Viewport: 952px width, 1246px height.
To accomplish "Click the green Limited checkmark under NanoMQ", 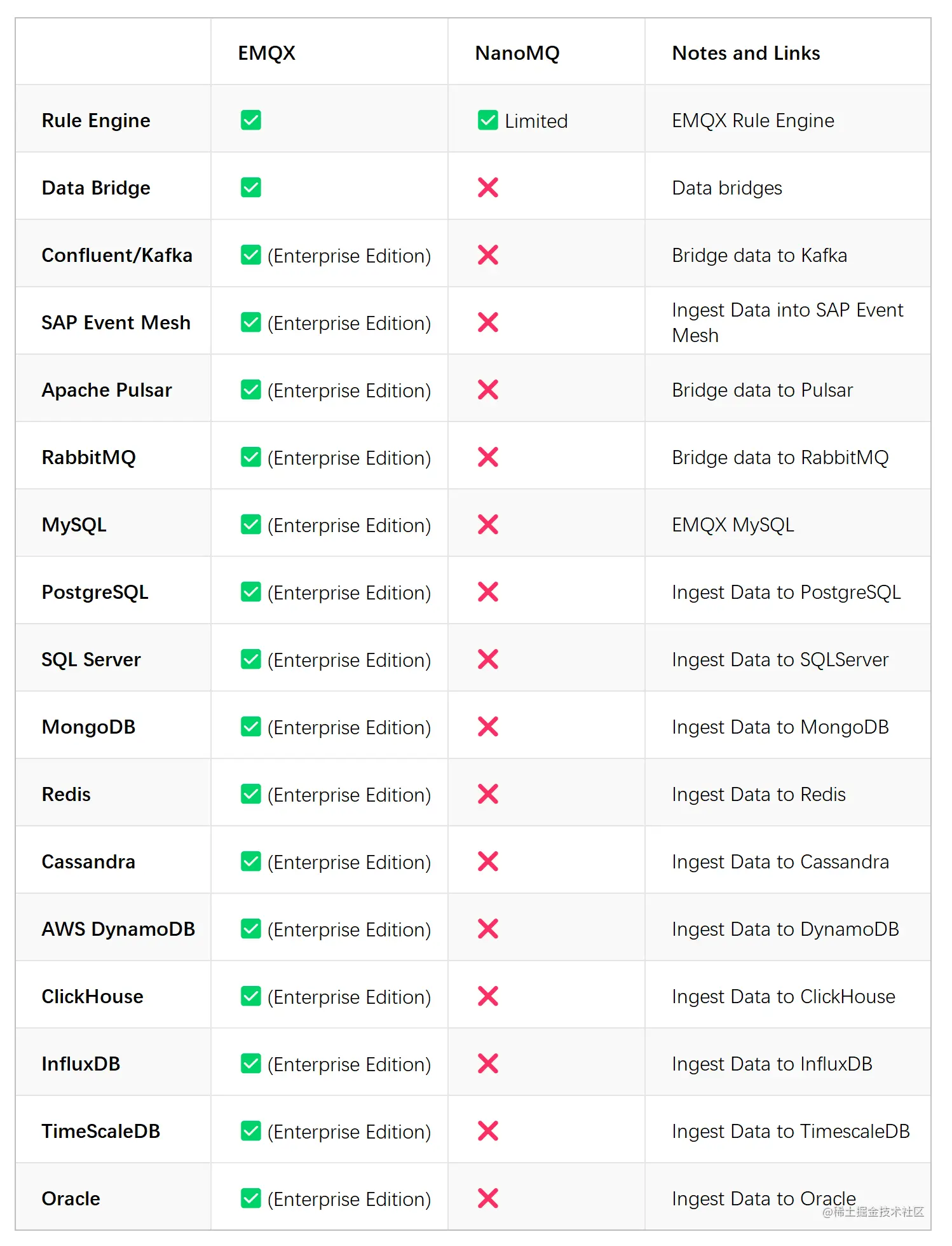I will pyautogui.click(x=488, y=120).
